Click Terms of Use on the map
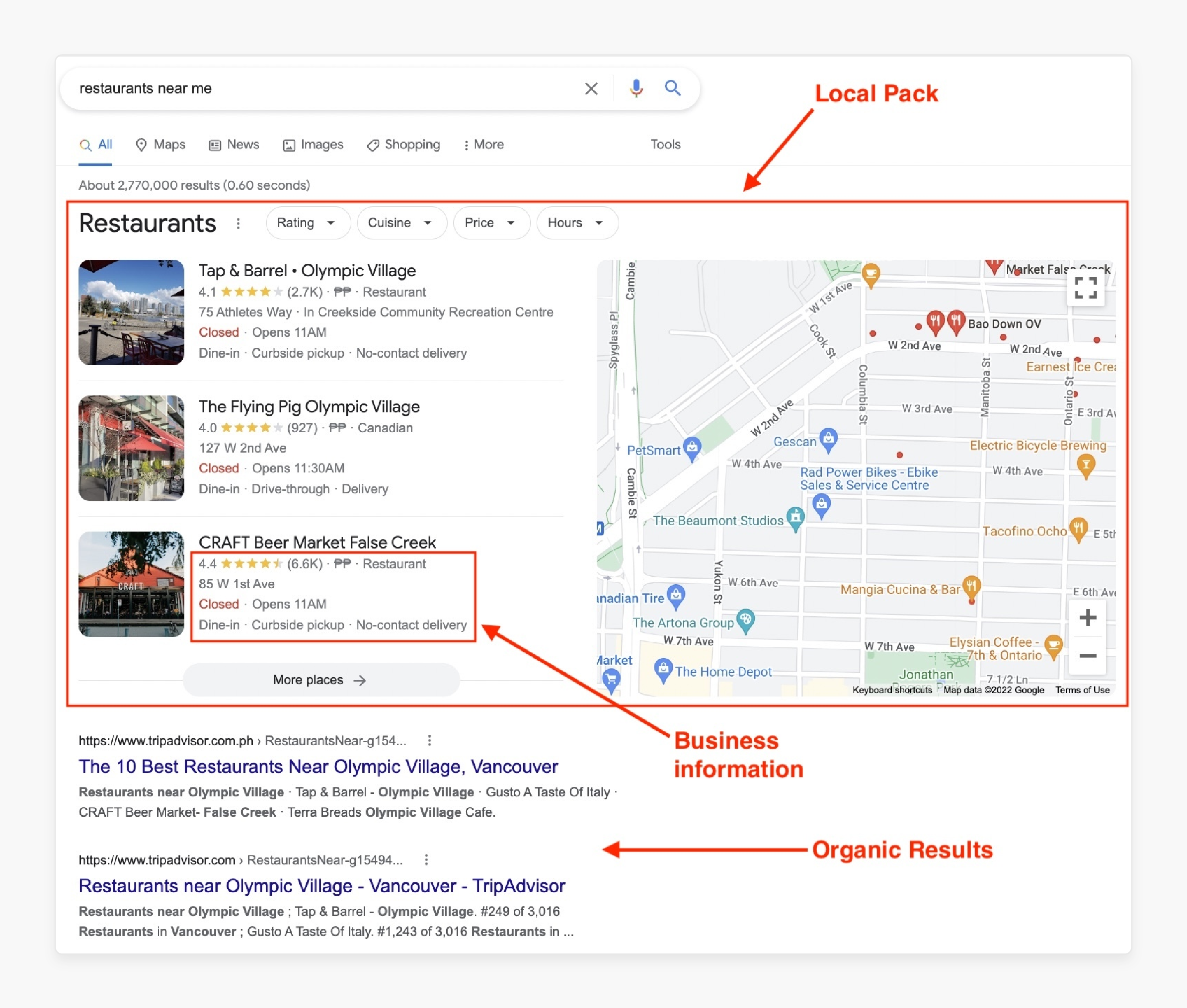 1083,690
